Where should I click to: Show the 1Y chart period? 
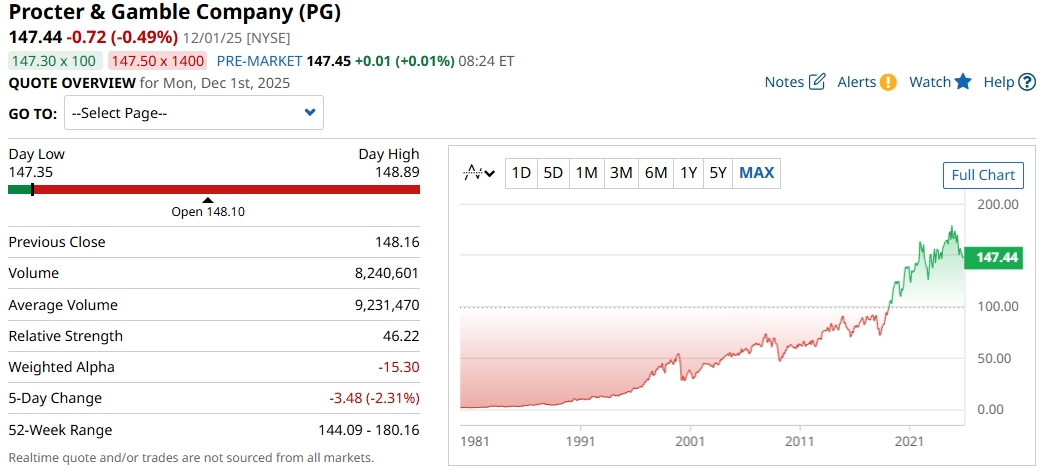pyautogui.click(x=688, y=173)
